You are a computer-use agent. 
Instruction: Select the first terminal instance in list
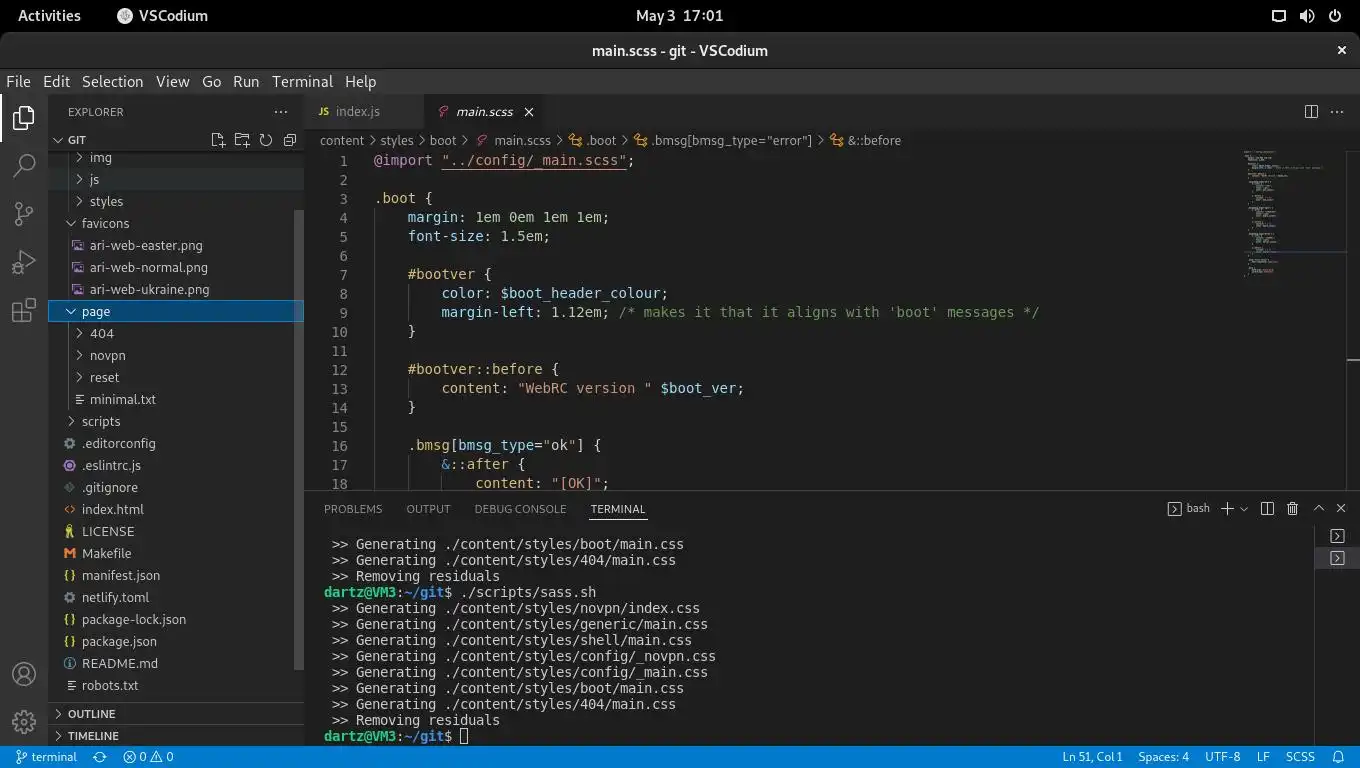[x=1337, y=537]
